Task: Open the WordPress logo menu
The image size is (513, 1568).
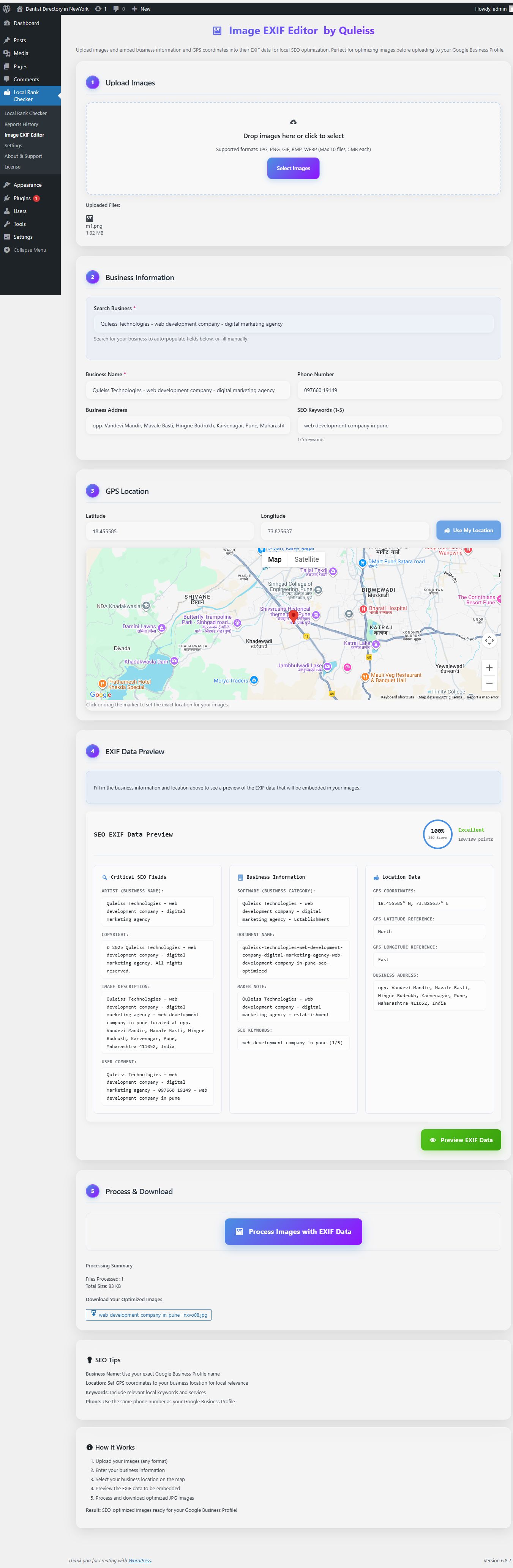Action: coord(7,9)
